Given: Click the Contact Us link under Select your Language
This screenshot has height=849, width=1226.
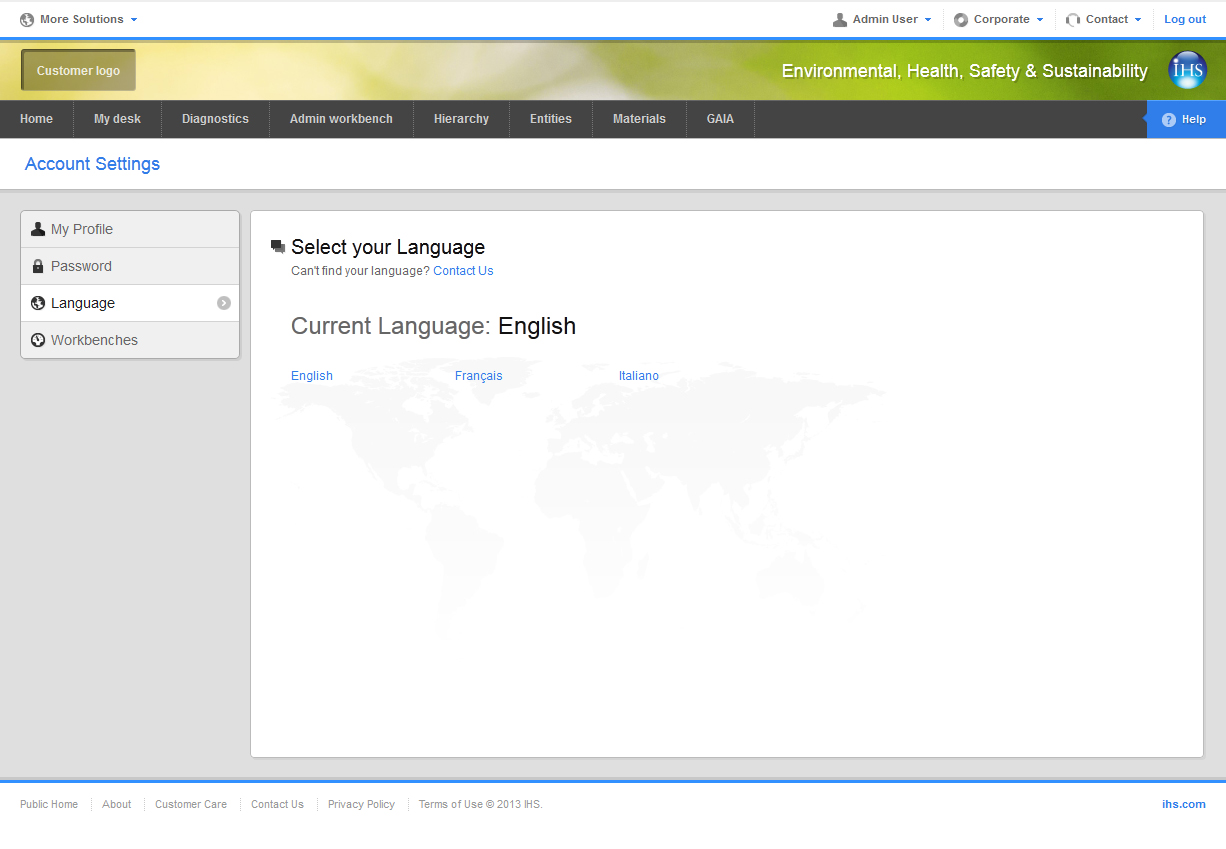Looking at the screenshot, I should pos(463,271).
